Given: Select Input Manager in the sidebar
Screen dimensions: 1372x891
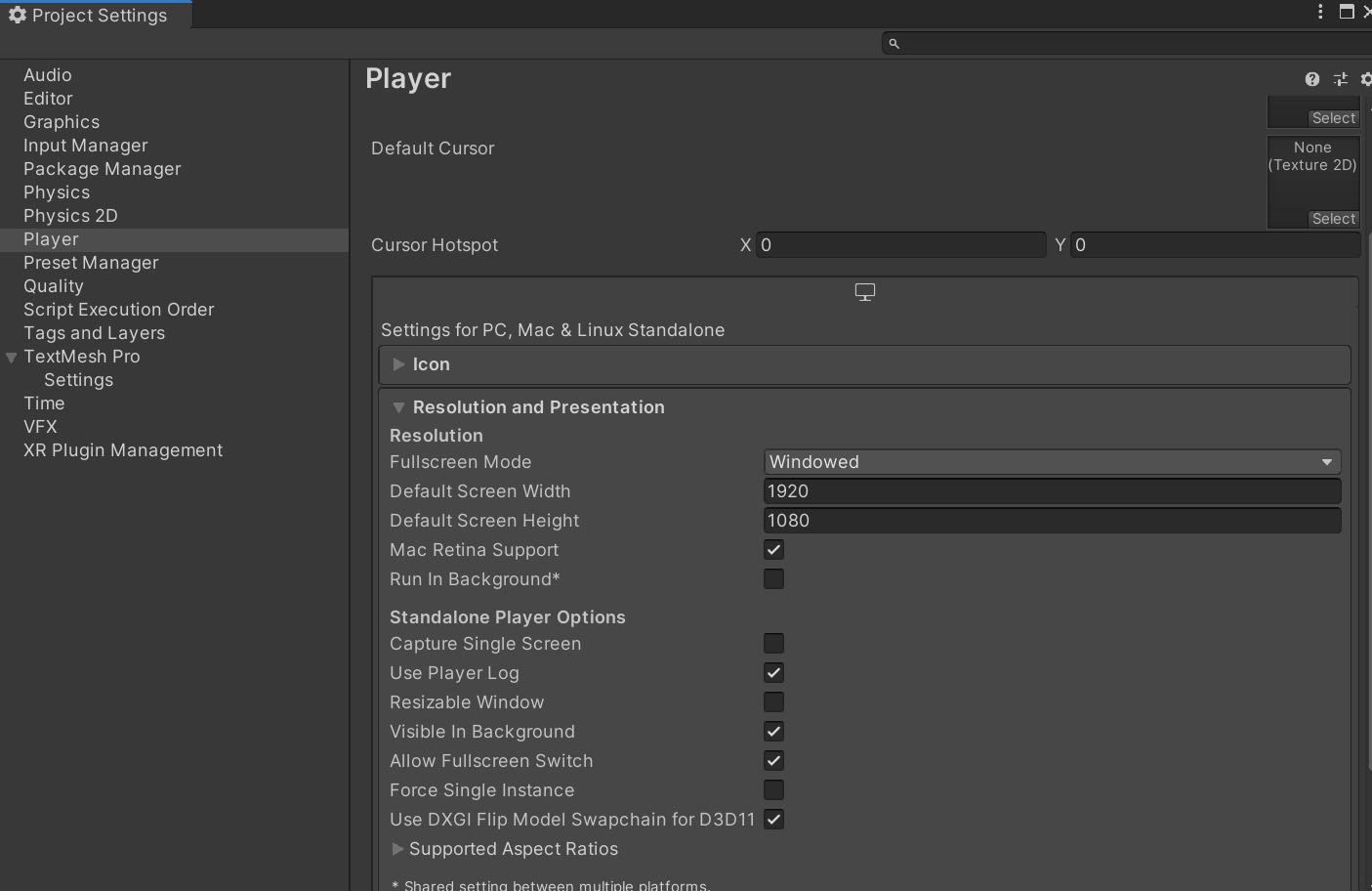Looking at the screenshot, I should point(86,146).
